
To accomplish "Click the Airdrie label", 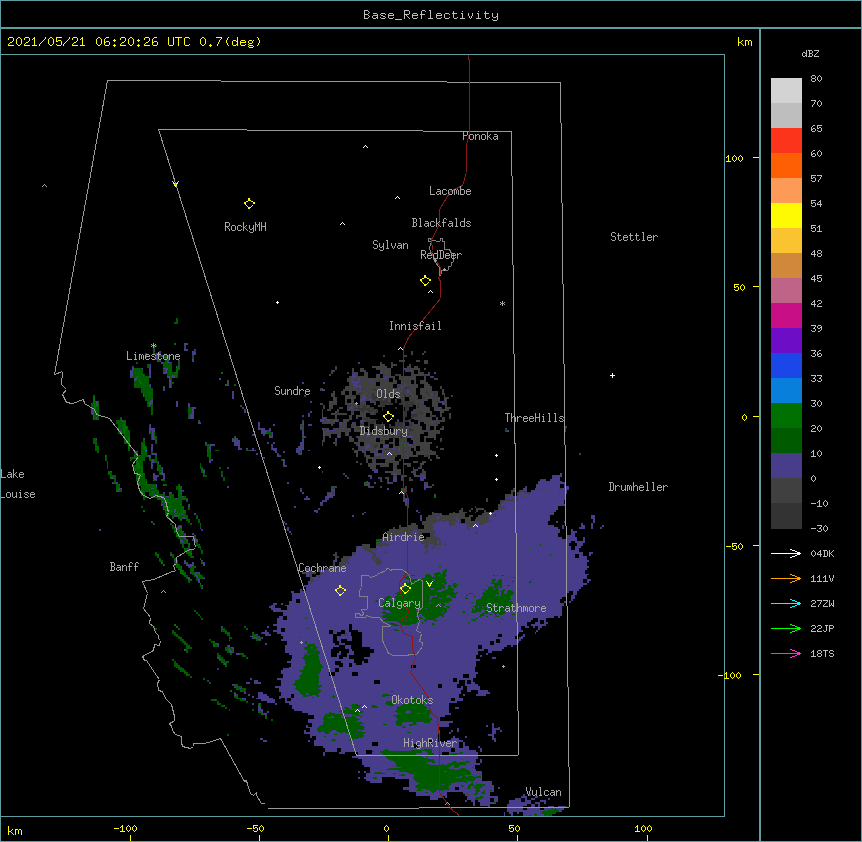I will point(404,537).
